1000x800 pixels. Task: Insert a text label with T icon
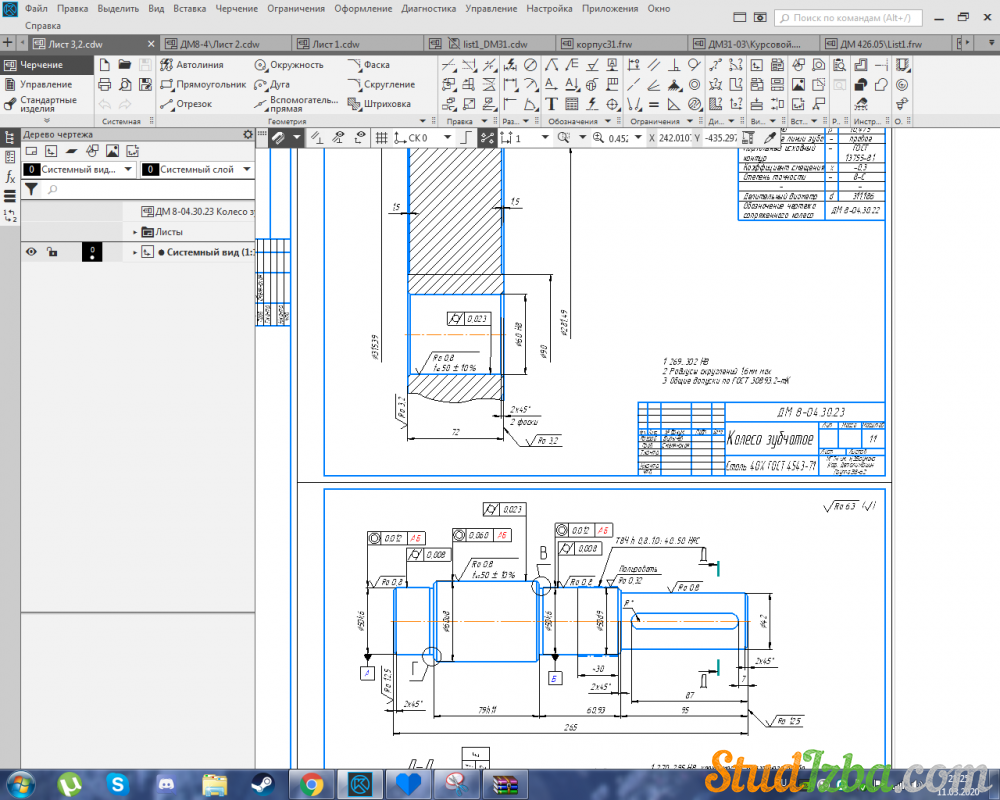point(551,104)
